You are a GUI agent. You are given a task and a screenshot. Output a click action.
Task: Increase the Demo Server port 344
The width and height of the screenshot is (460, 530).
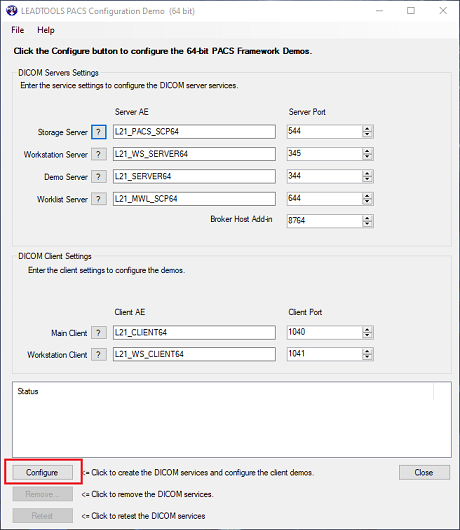pos(367,173)
